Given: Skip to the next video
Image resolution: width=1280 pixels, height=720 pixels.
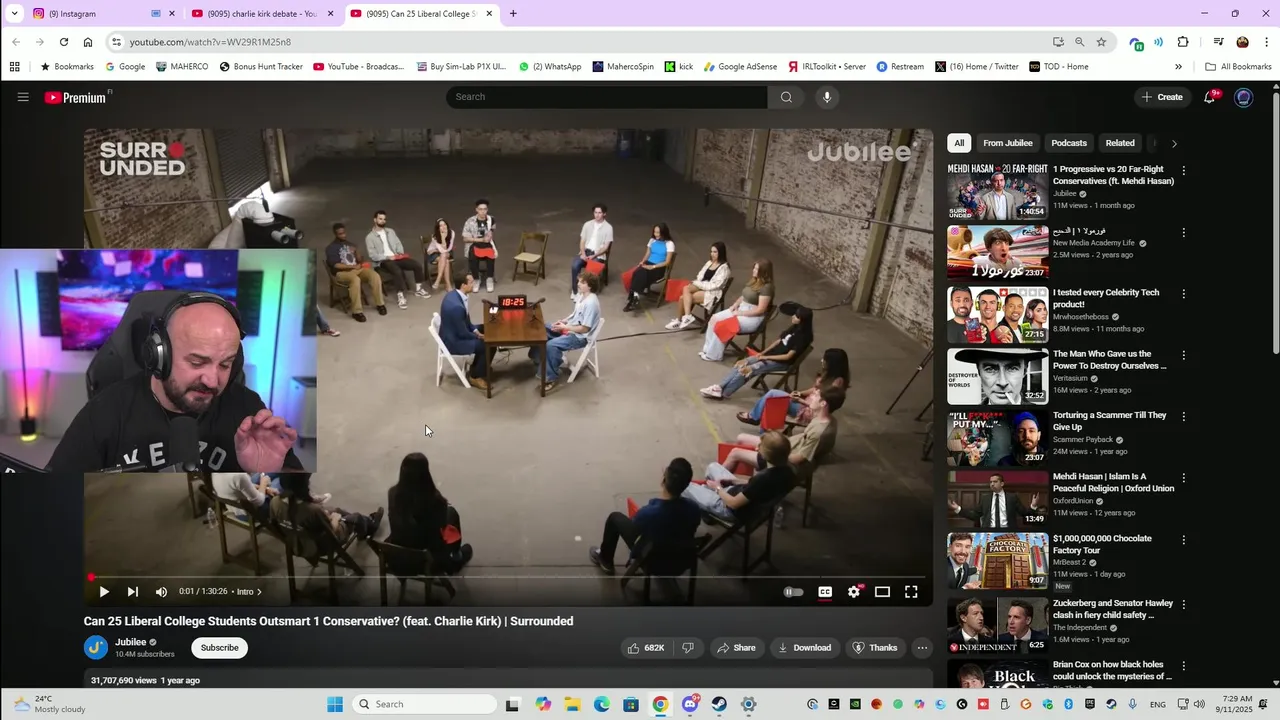Looking at the screenshot, I should point(133,592).
